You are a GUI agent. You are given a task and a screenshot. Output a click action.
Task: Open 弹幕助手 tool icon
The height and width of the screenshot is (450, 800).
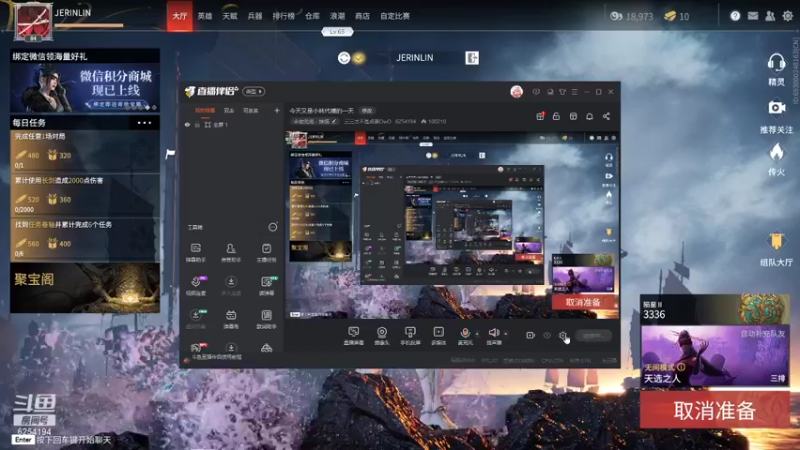pos(195,252)
